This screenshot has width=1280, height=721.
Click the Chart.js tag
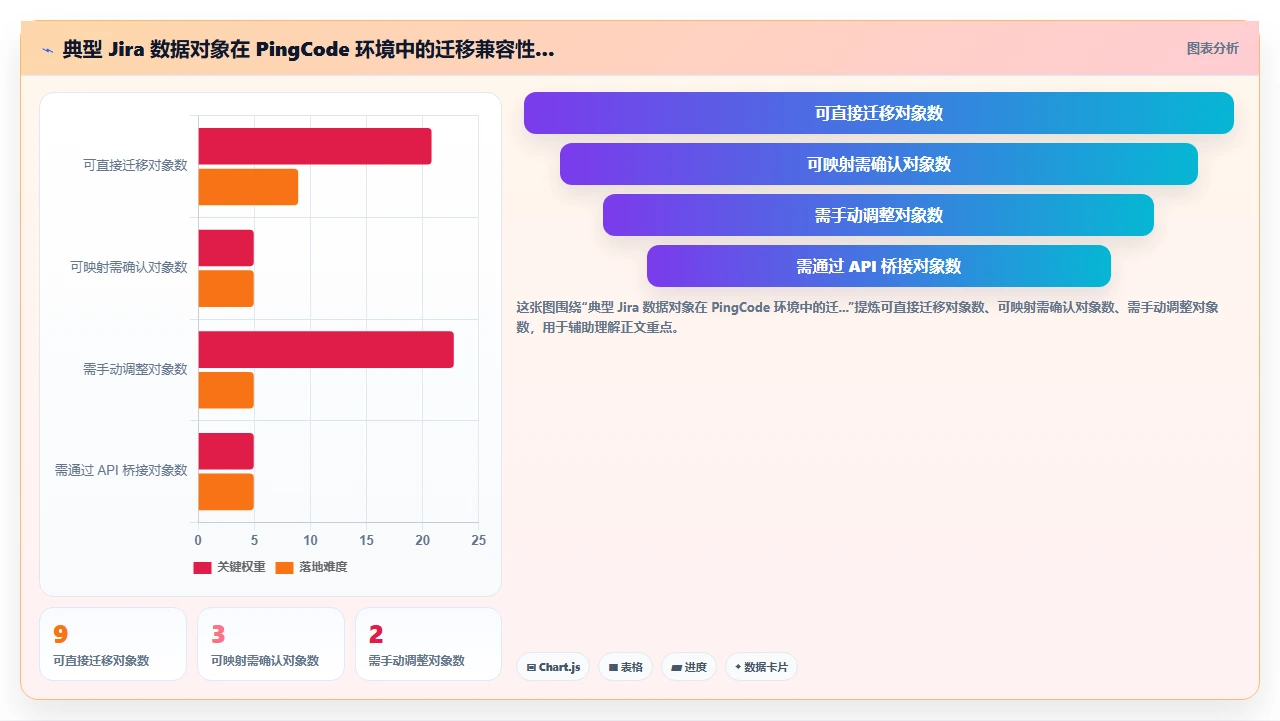coord(553,667)
